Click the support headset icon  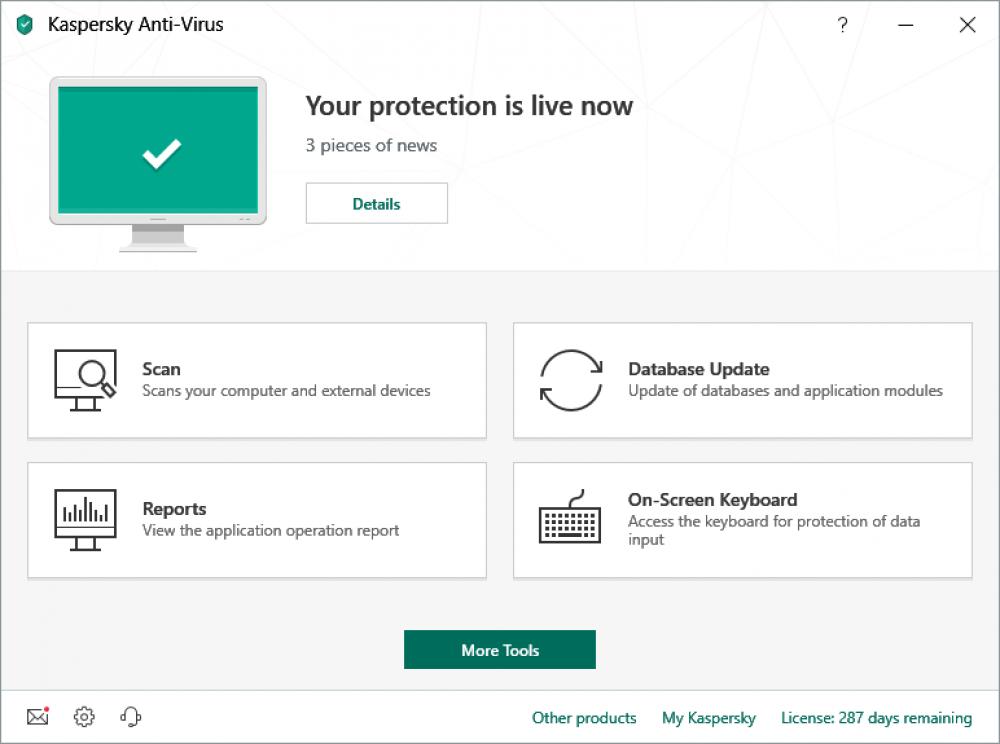pyautogui.click(x=130, y=717)
